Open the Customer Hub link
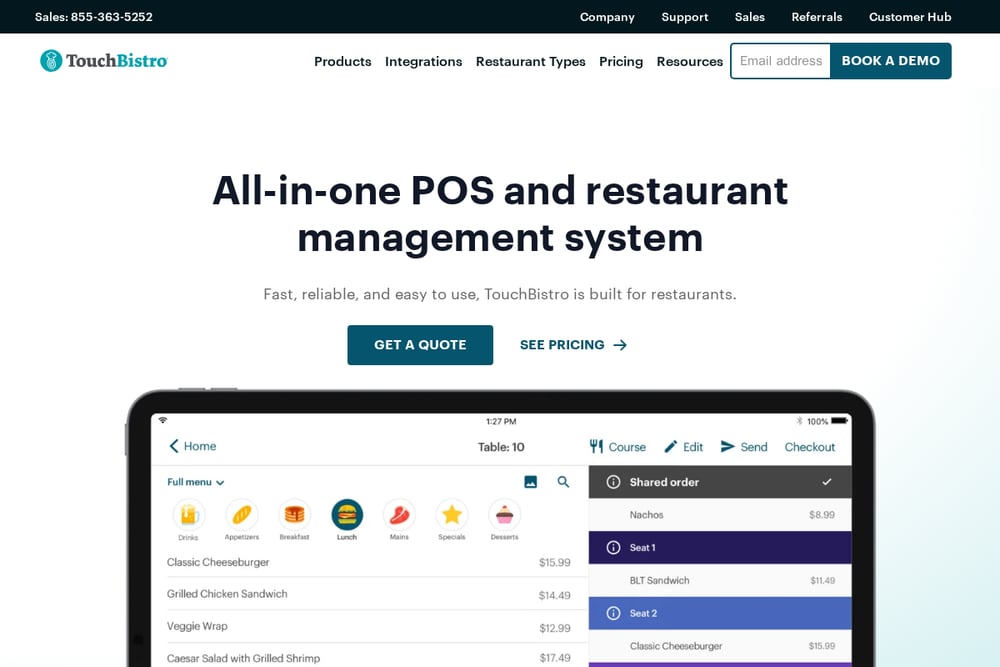Image resolution: width=1000 pixels, height=667 pixels. pos(910,17)
